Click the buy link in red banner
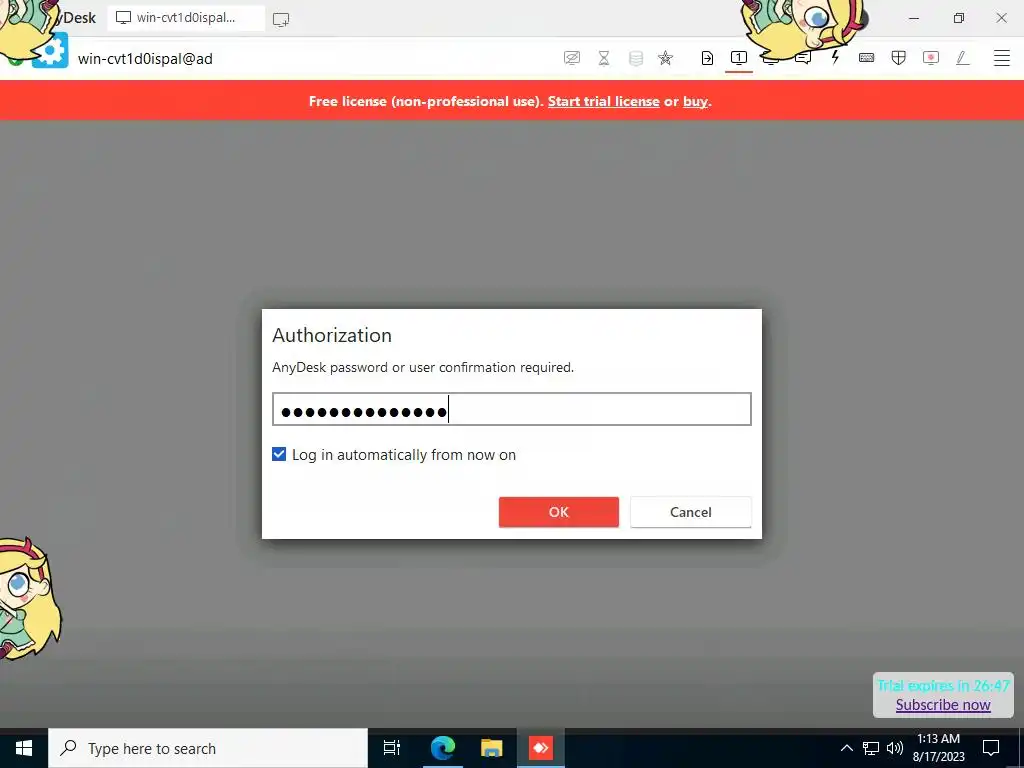The width and height of the screenshot is (1024, 768). [695, 101]
